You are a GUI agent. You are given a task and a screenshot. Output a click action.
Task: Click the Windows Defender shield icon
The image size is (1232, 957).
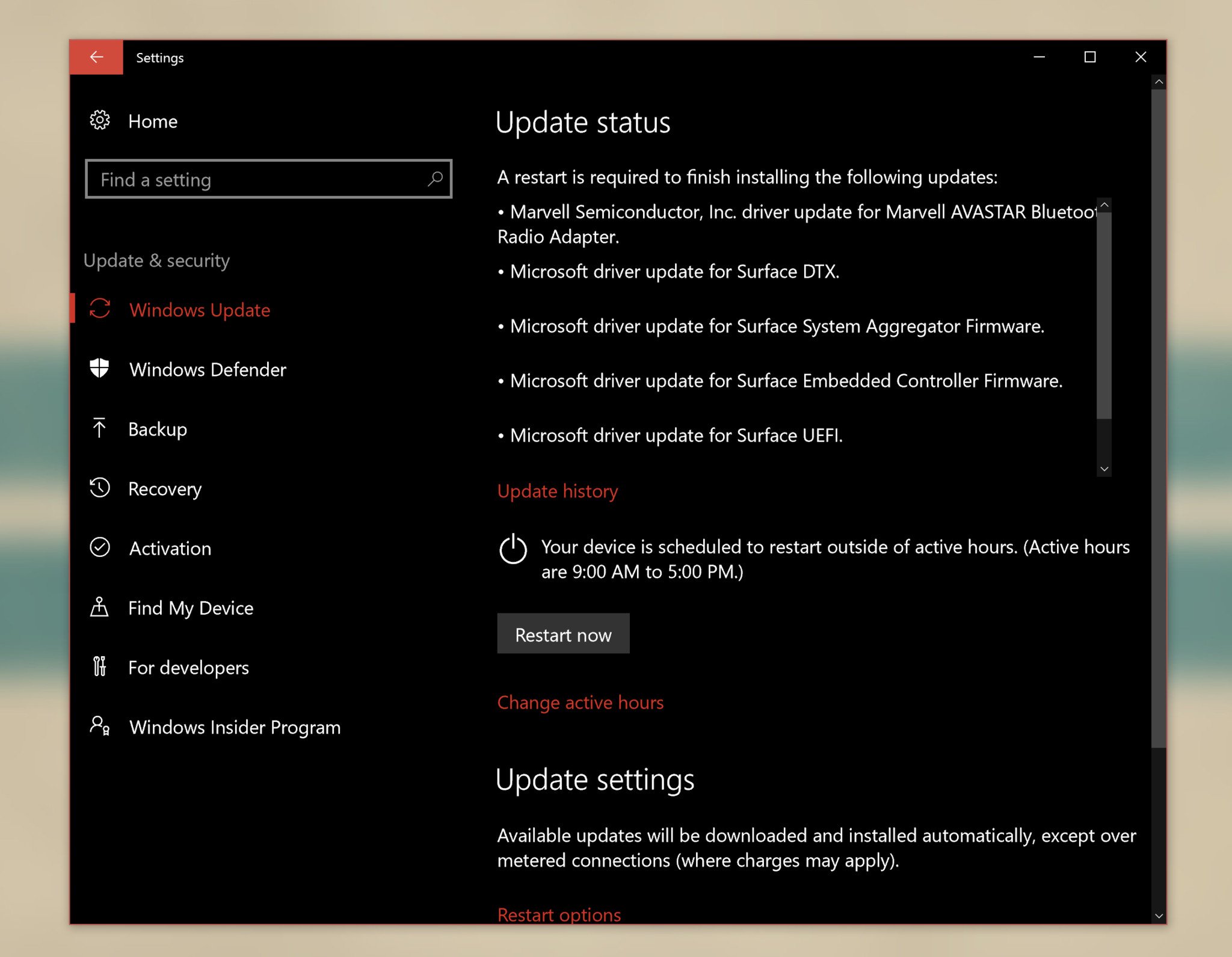(100, 368)
